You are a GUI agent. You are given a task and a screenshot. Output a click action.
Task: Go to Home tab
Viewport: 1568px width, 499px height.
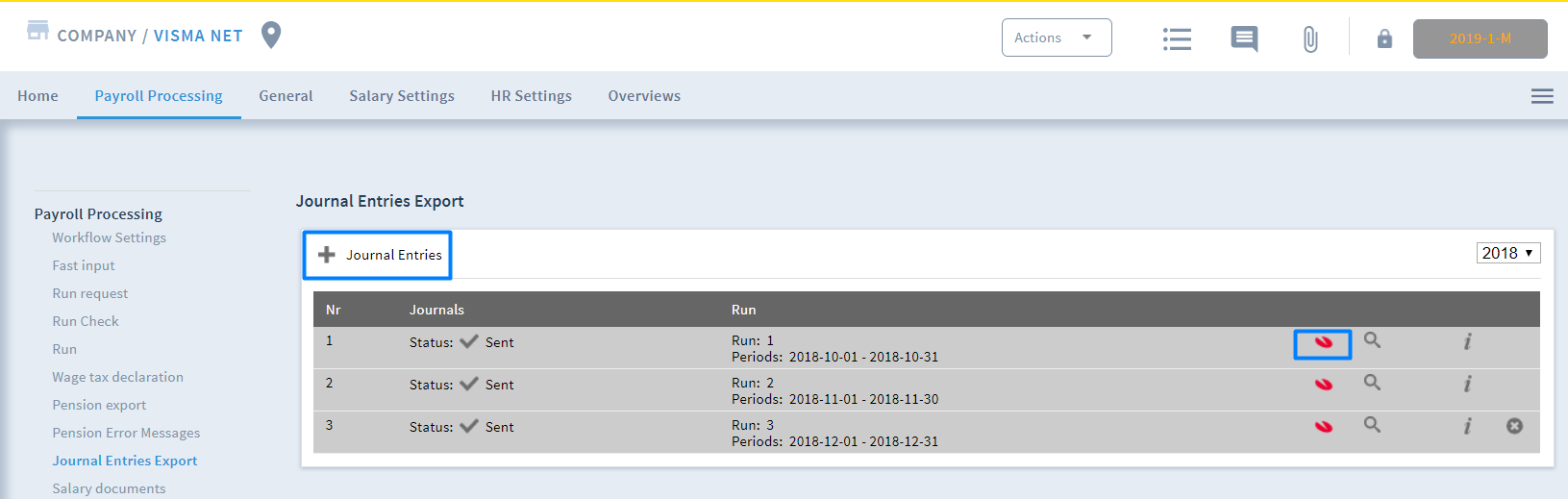(37, 96)
